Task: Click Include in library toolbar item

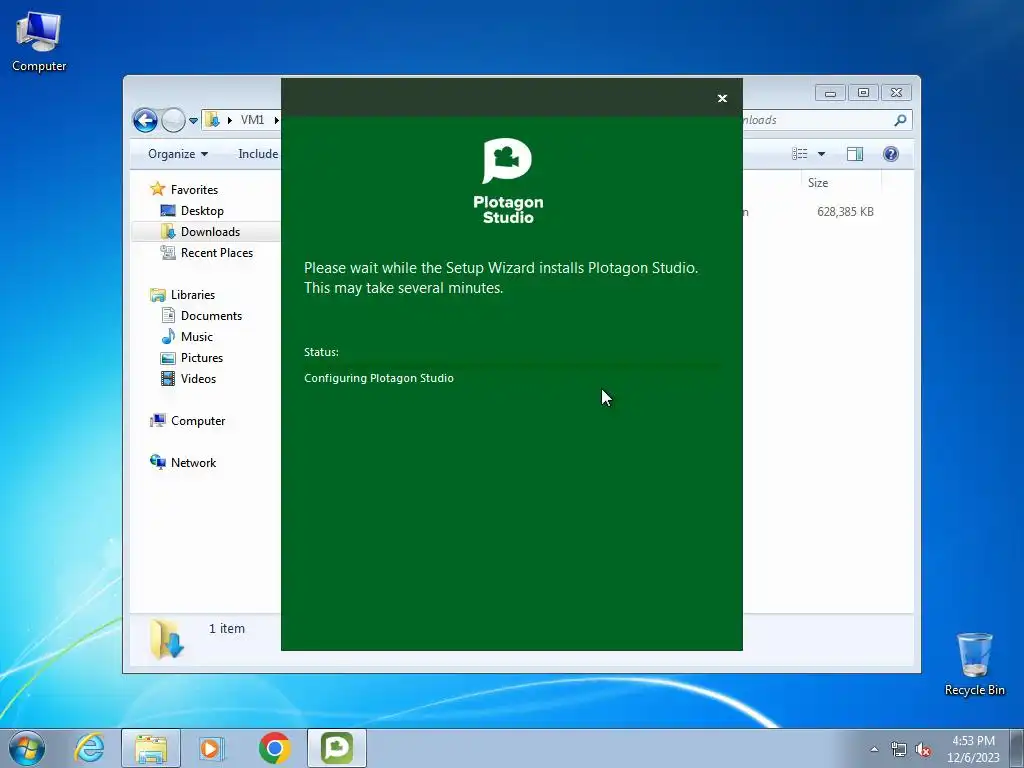Action: click(258, 154)
